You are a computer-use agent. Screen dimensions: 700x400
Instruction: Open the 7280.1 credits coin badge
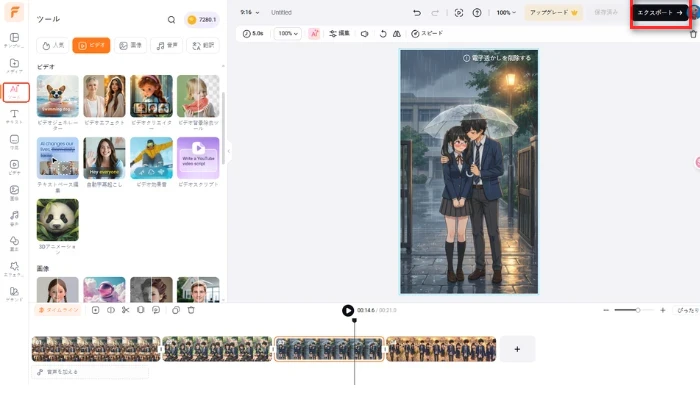(201, 20)
